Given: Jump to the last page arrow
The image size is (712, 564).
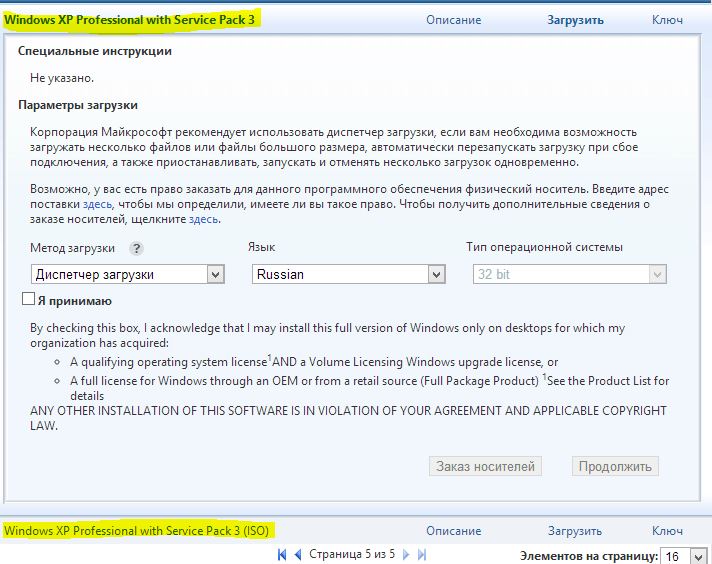Looking at the screenshot, I should [x=421, y=554].
